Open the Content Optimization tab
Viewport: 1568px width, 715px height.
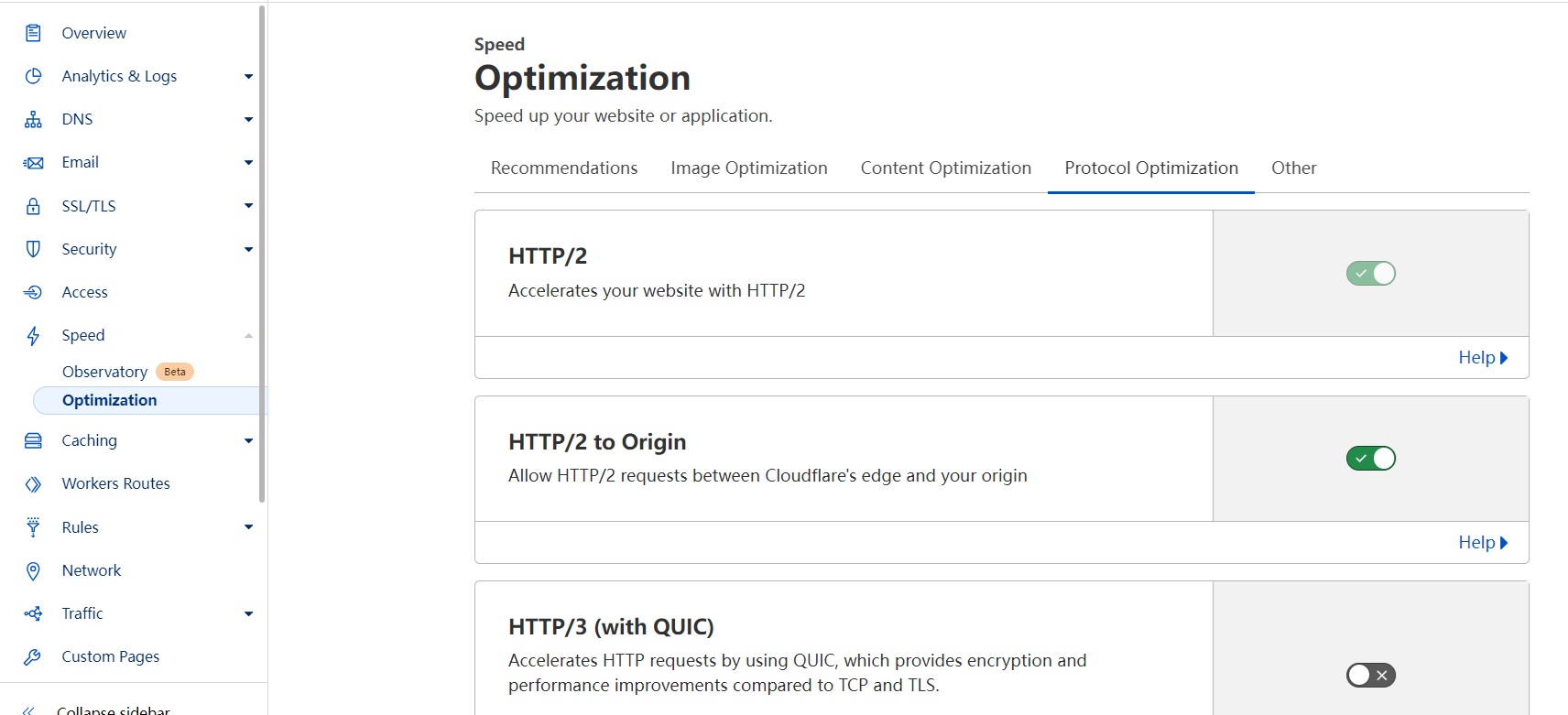coord(945,168)
